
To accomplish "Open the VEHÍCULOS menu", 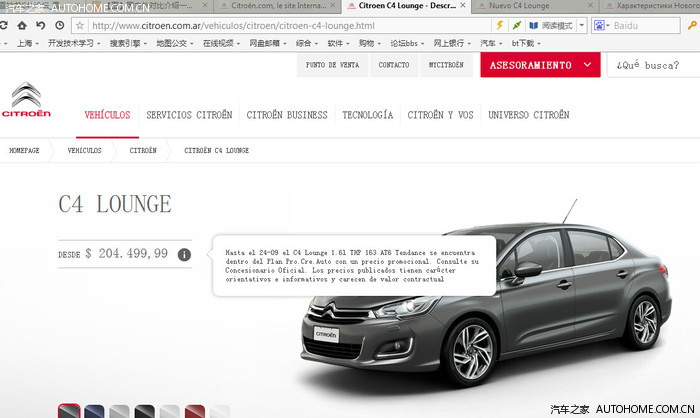I will click(107, 115).
